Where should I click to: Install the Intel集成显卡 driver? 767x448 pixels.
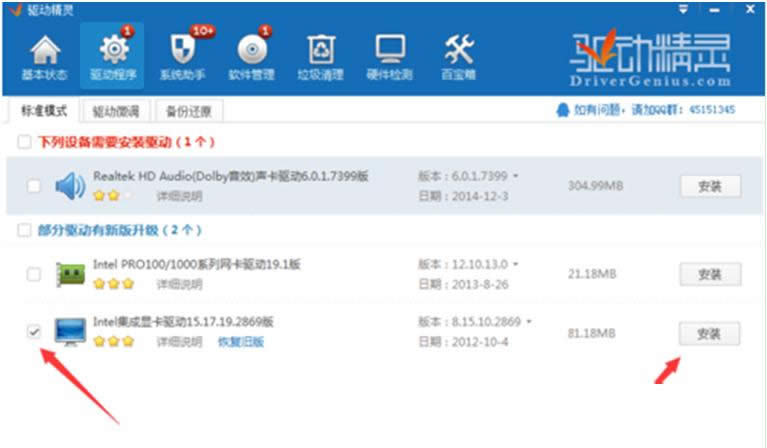click(x=709, y=334)
